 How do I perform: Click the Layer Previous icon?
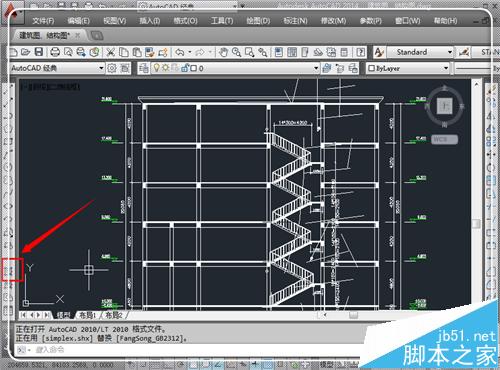[340, 68]
